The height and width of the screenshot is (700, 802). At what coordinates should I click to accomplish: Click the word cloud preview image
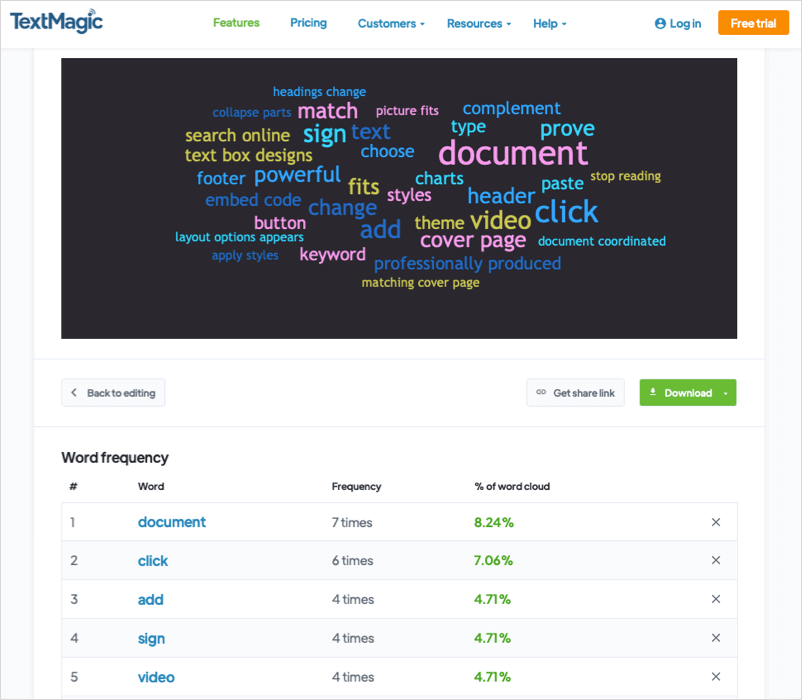tap(399, 198)
